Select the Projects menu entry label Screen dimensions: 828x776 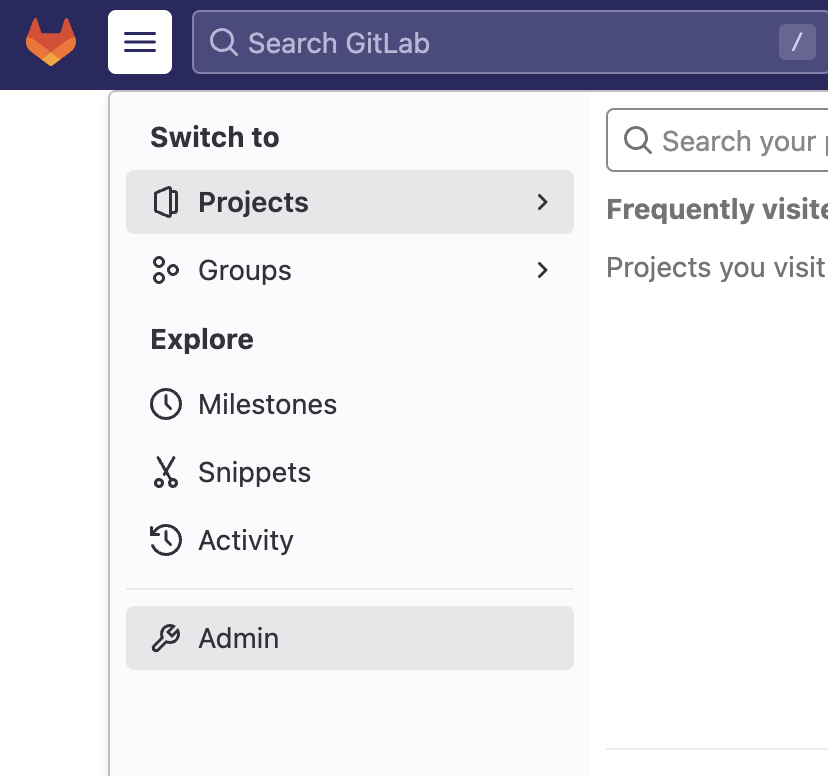click(x=253, y=202)
